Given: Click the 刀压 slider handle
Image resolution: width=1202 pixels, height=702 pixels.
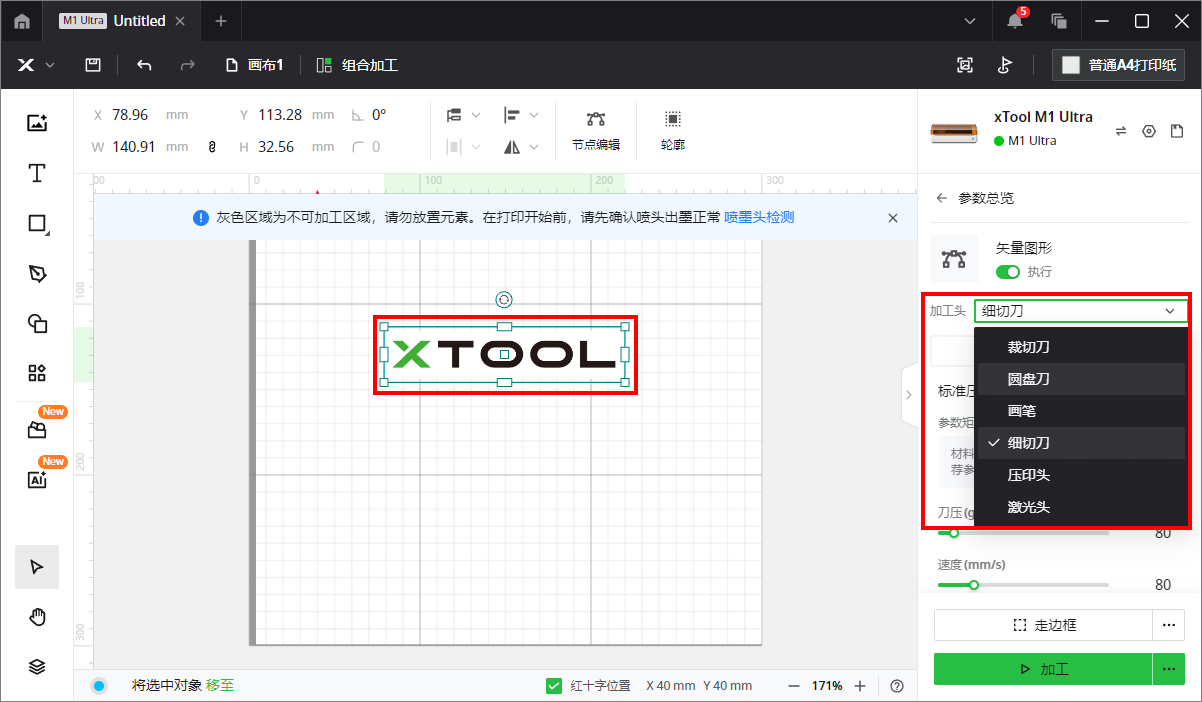Looking at the screenshot, I should point(953,533).
